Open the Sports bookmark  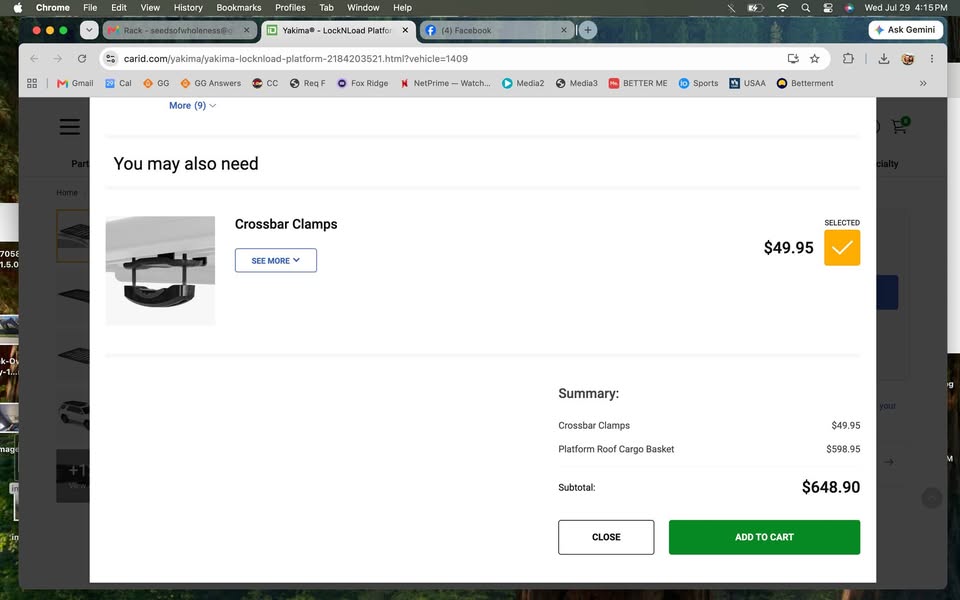(699, 83)
